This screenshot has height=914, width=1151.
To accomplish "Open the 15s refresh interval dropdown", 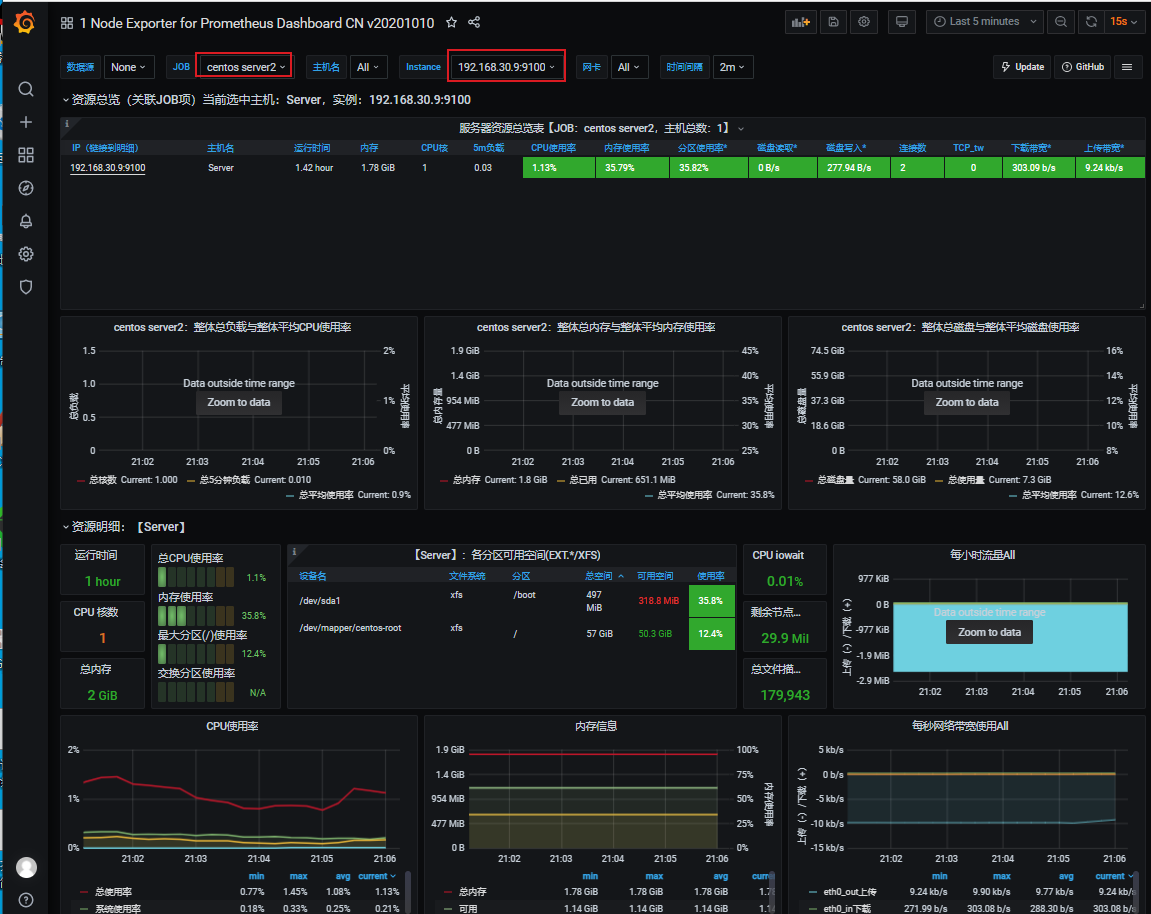I will click(1123, 22).
